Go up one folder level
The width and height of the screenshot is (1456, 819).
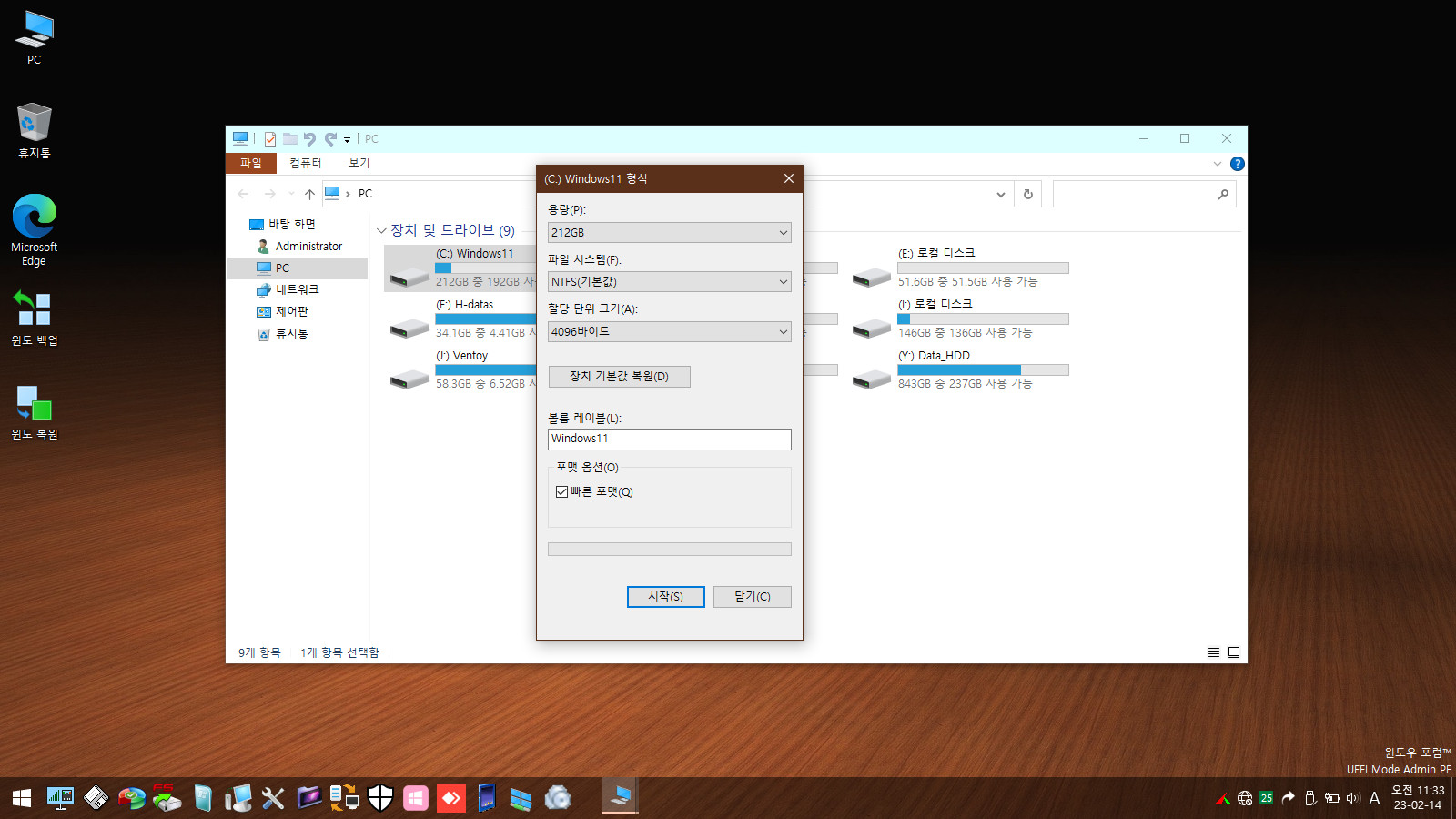[x=309, y=194]
